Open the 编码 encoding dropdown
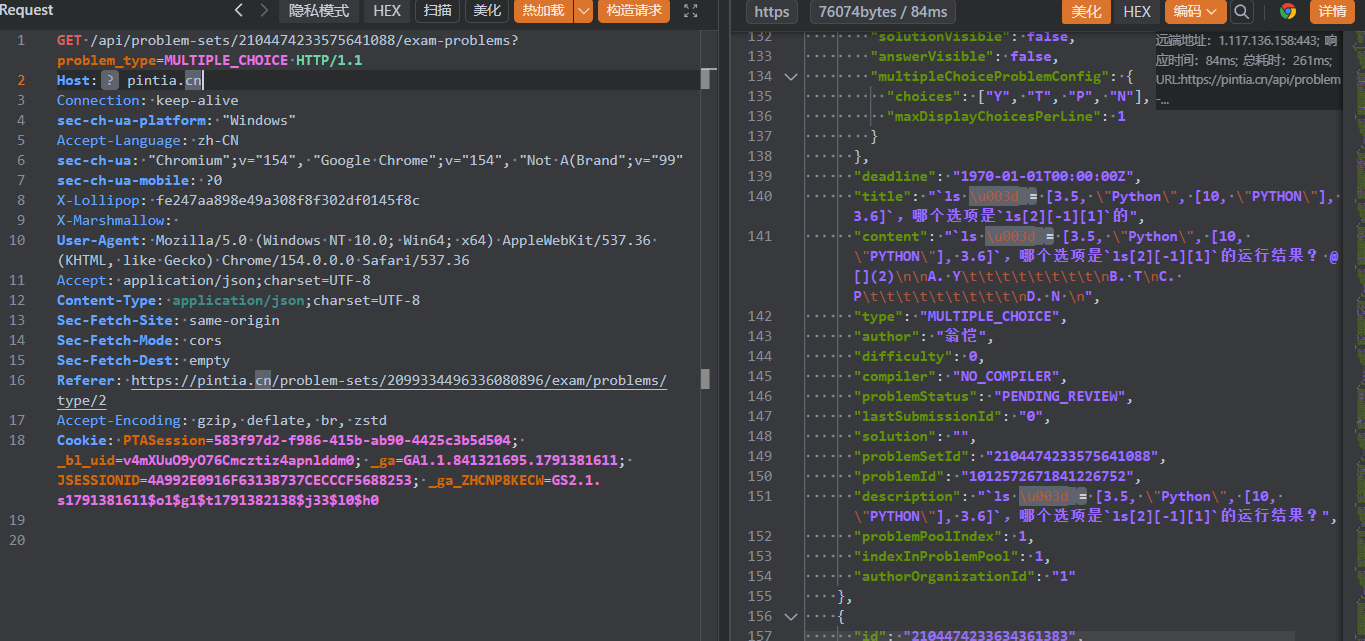Screen dimensions: 1365x641 pos(1195,12)
